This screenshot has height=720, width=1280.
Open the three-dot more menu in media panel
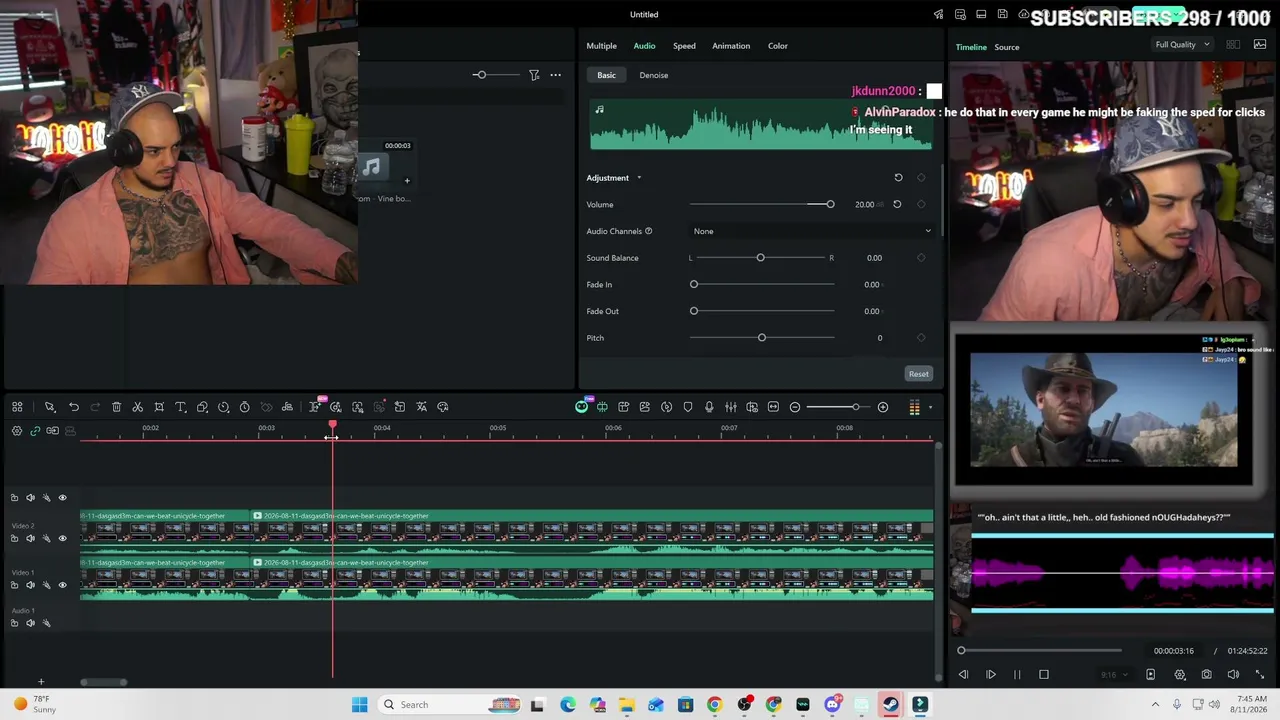[556, 75]
